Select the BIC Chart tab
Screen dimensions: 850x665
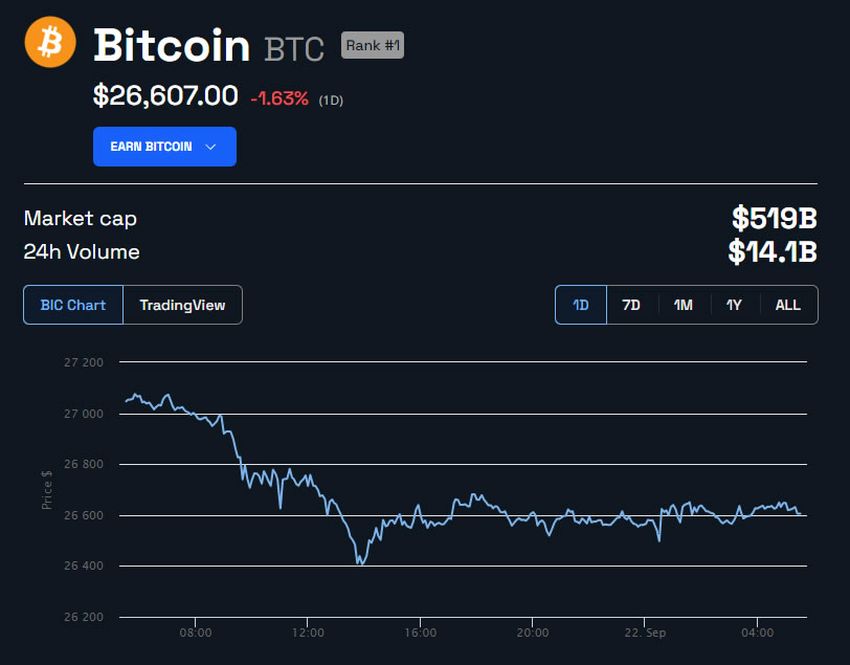pyautogui.click(x=71, y=304)
